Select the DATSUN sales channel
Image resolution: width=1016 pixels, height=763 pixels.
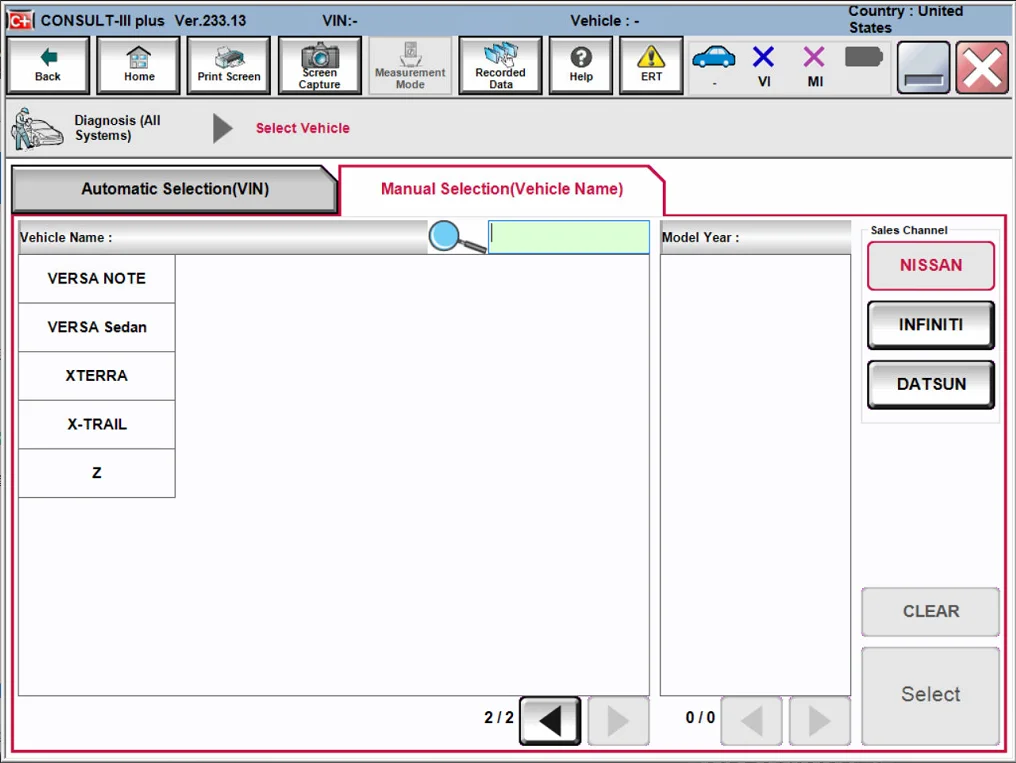[929, 384]
